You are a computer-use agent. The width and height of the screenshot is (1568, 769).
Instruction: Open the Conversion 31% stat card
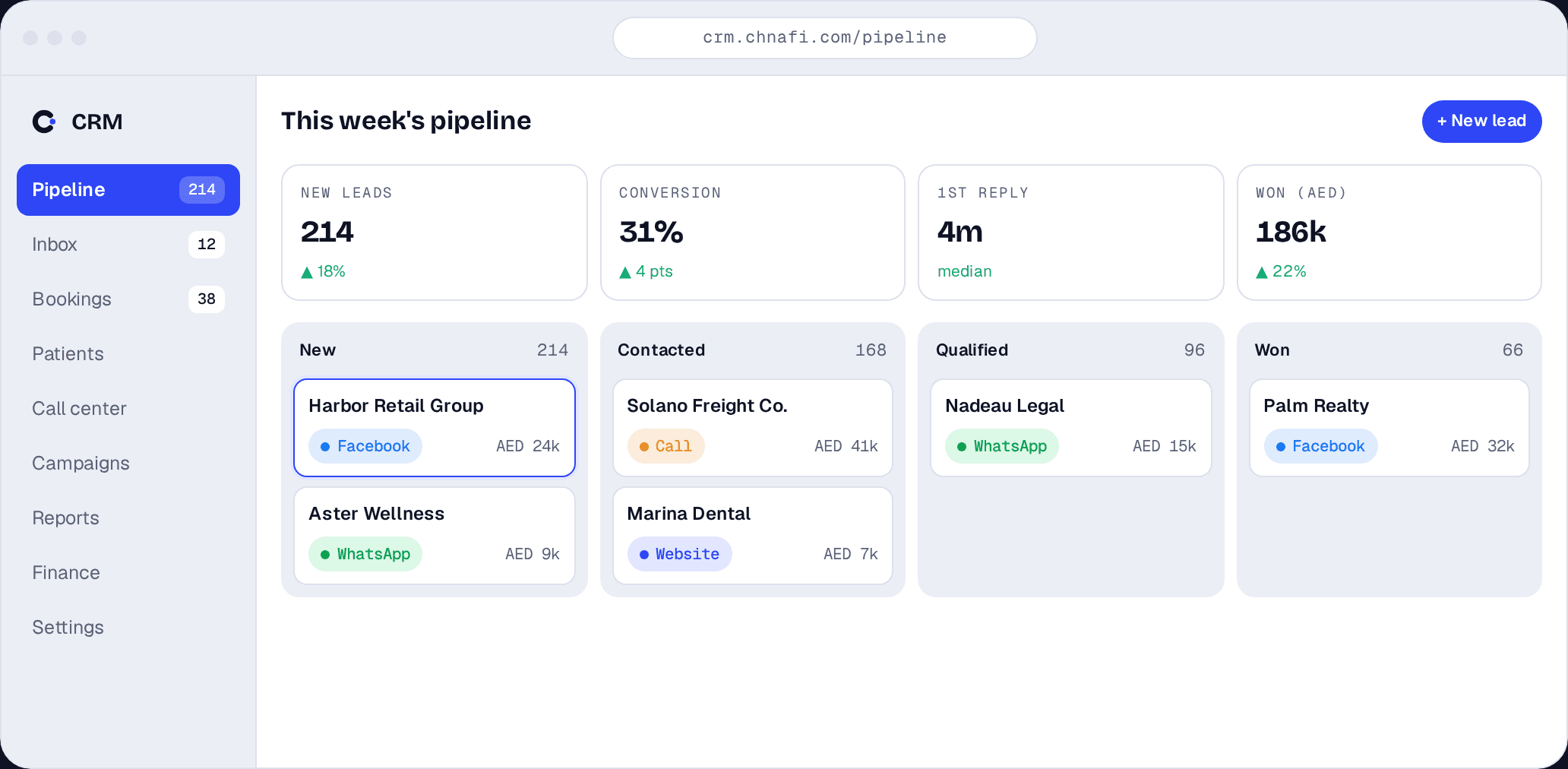[x=753, y=233]
